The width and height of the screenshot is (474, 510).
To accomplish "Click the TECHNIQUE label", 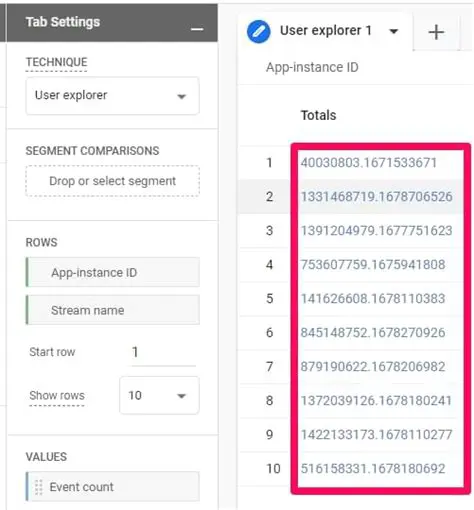I will [x=57, y=62].
